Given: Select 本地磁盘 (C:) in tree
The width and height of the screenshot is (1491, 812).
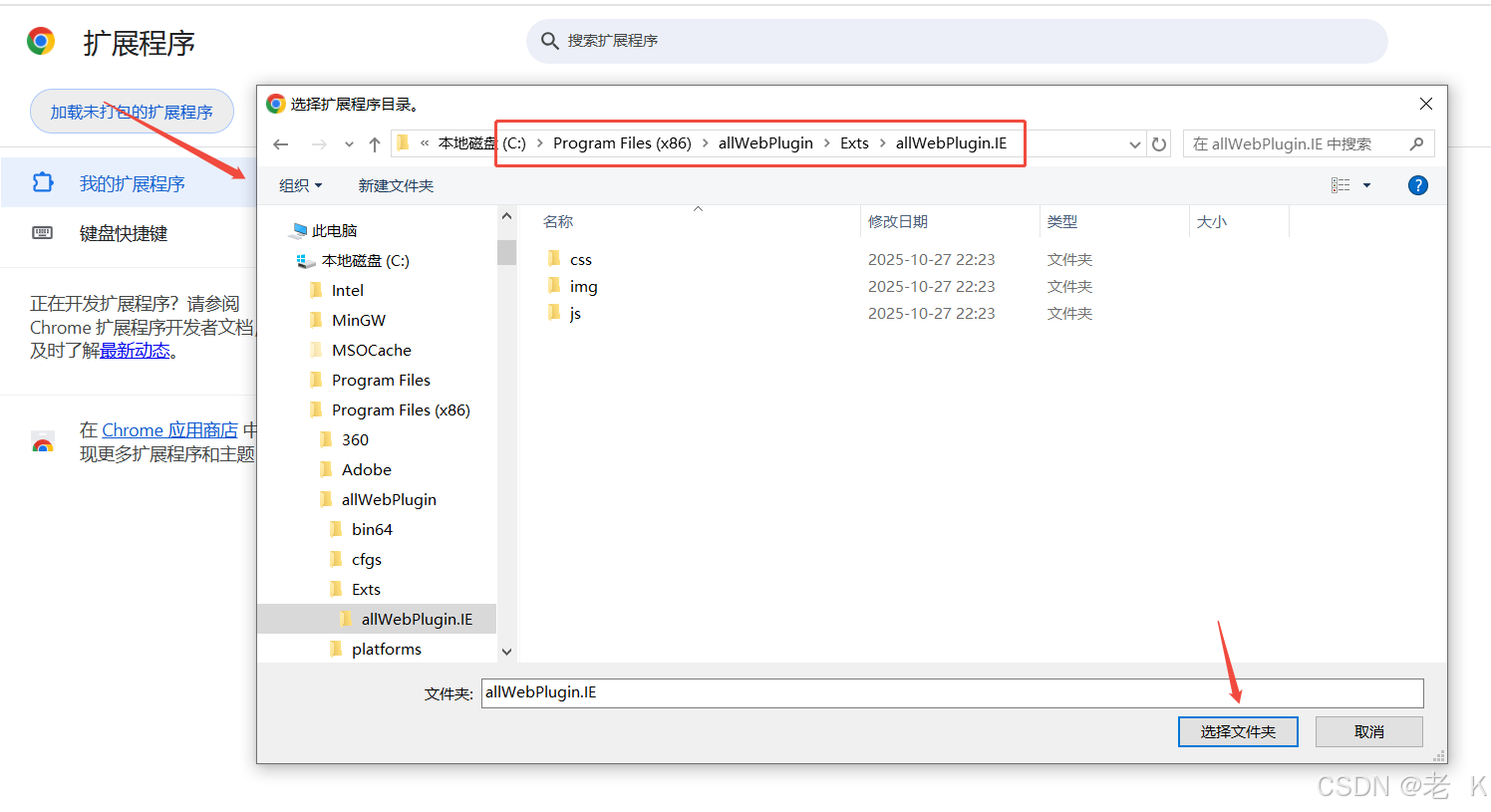Looking at the screenshot, I should click(365, 260).
